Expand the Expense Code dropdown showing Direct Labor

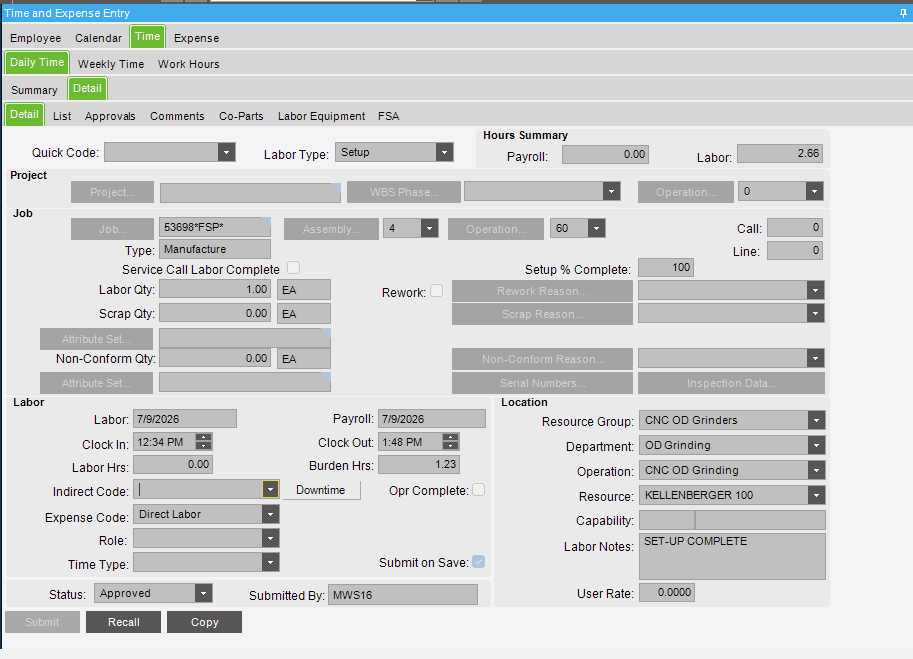270,515
